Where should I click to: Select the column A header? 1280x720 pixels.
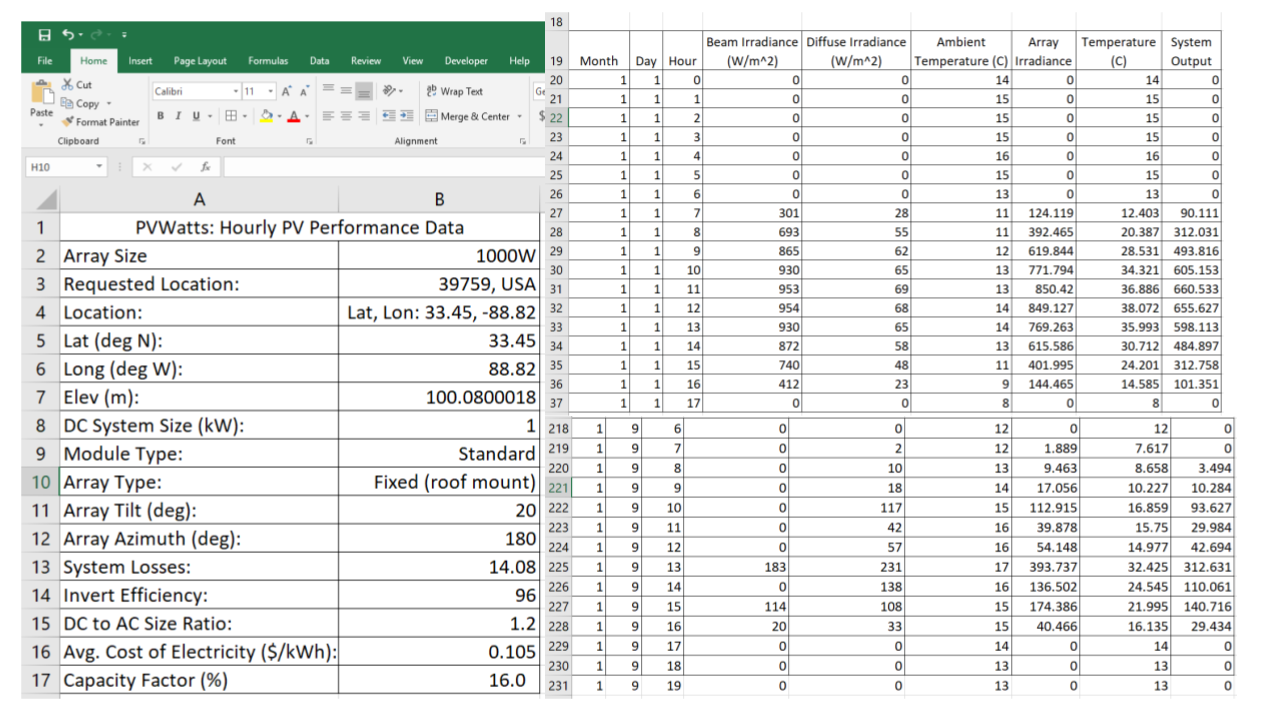(x=199, y=200)
